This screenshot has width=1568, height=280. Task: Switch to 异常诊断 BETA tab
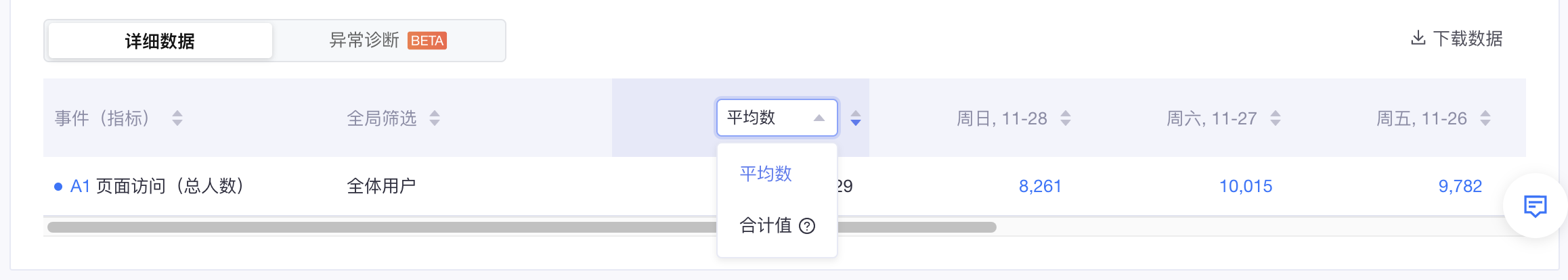tap(388, 41)
